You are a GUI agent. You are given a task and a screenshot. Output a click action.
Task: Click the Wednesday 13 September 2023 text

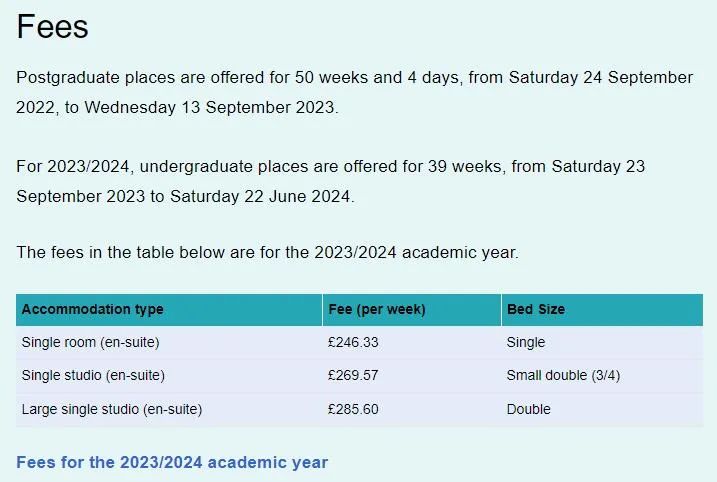click(211, 107)
